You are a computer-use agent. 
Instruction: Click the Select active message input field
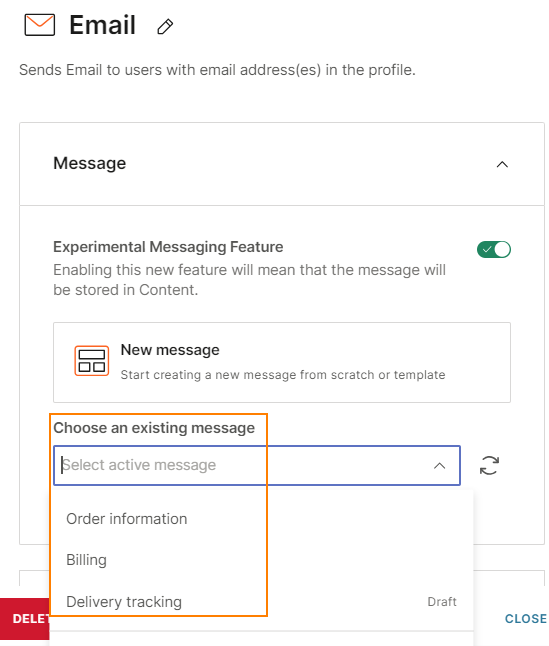tap(257, 466)
